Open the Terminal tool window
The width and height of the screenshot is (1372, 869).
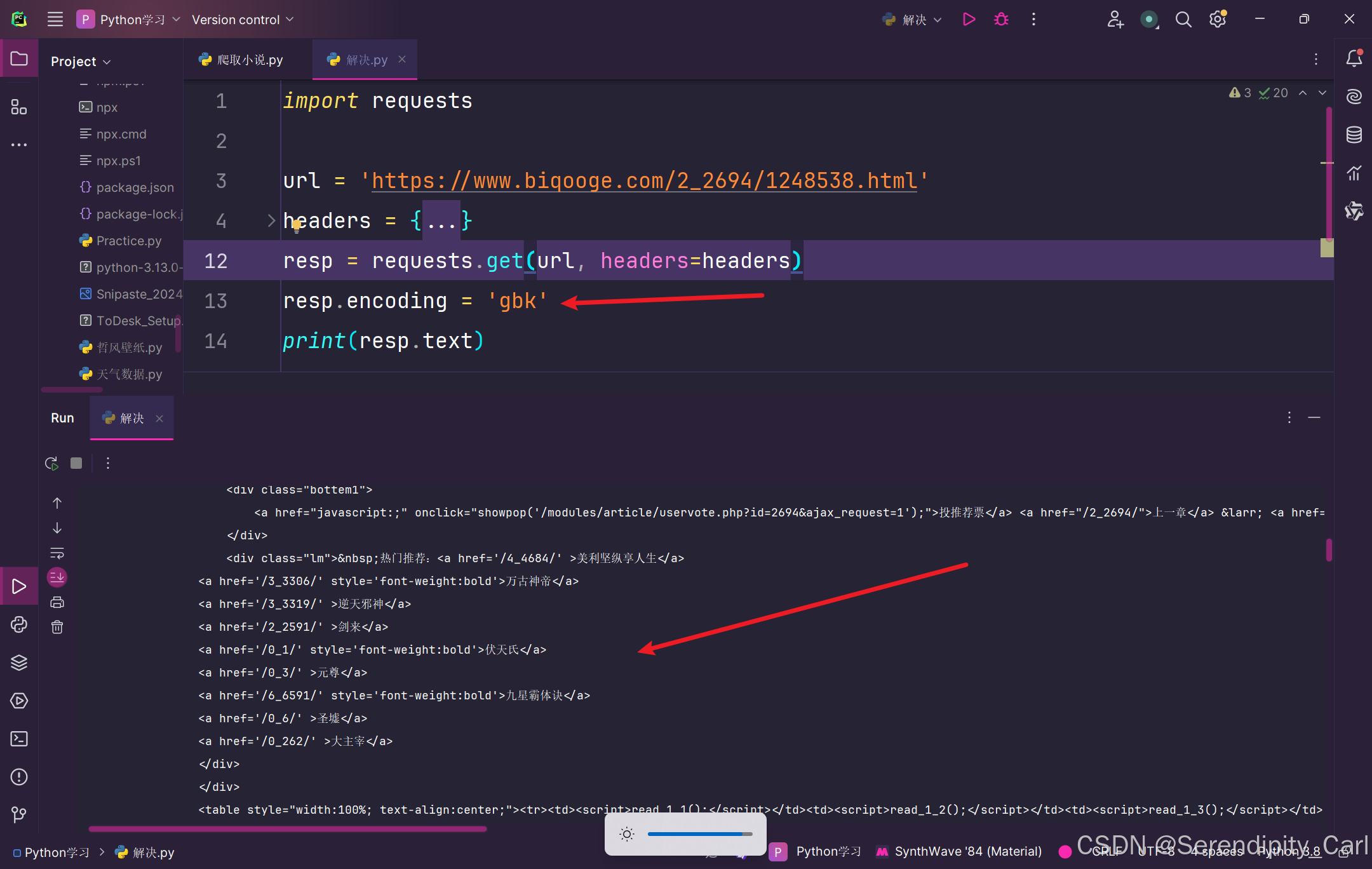[19, 739]
